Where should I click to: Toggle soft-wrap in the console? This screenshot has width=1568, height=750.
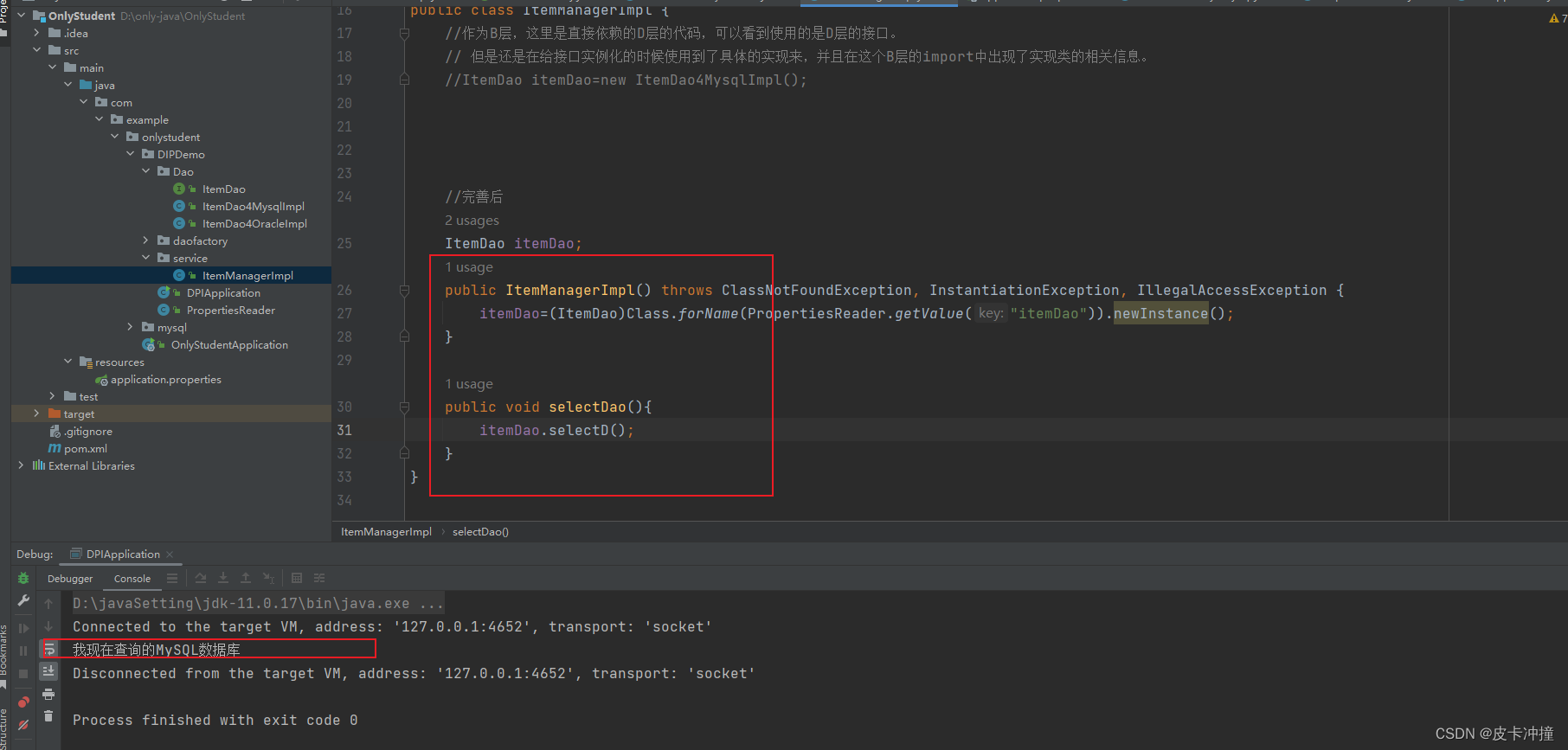48,649
